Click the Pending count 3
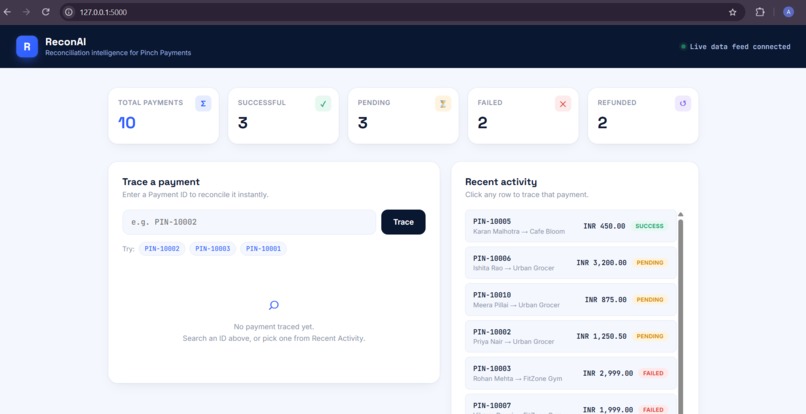Viewport: 806px width, 414px height. pos(362,123)
